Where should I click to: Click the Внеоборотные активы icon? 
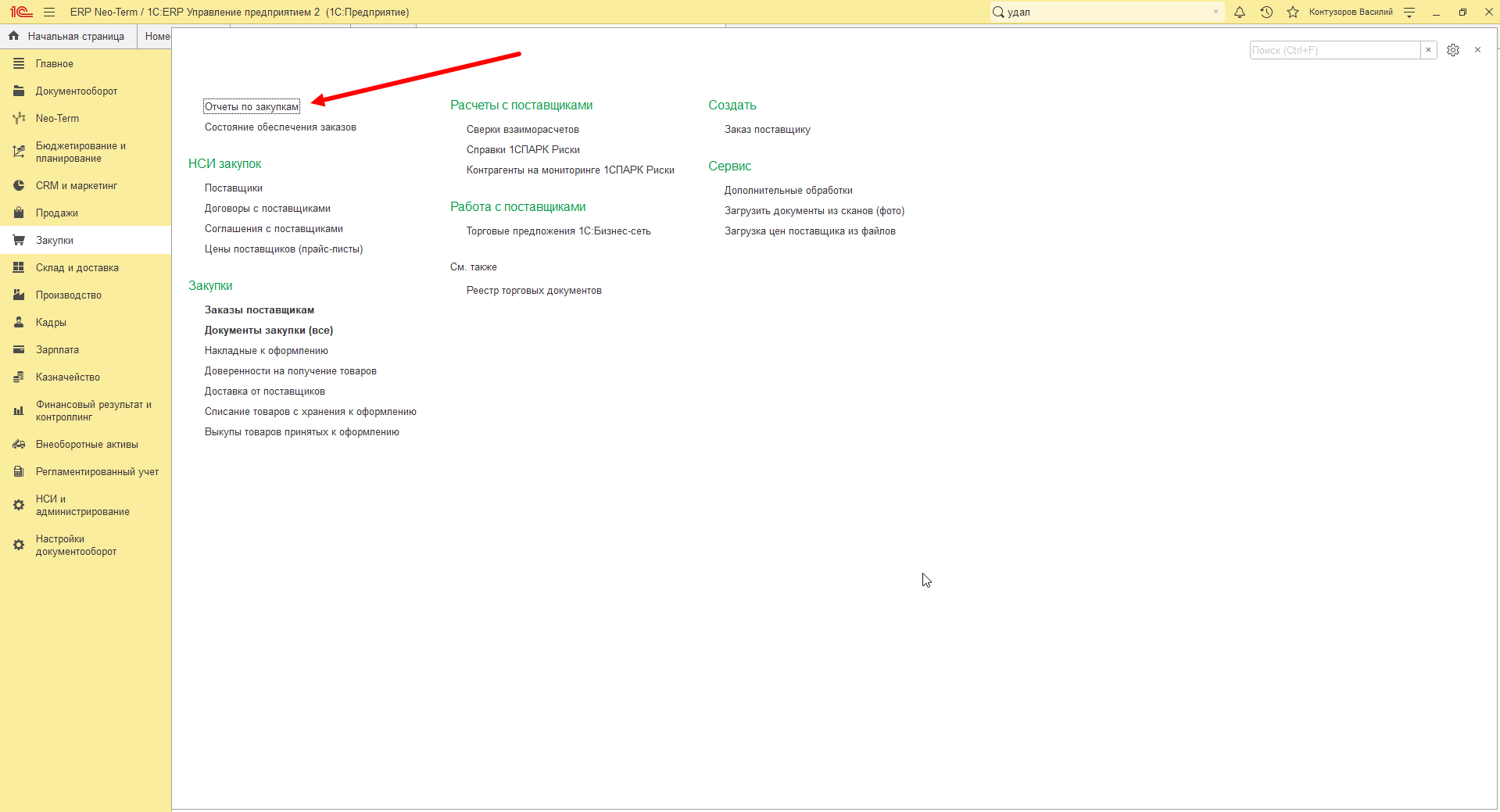pos(19,444)
